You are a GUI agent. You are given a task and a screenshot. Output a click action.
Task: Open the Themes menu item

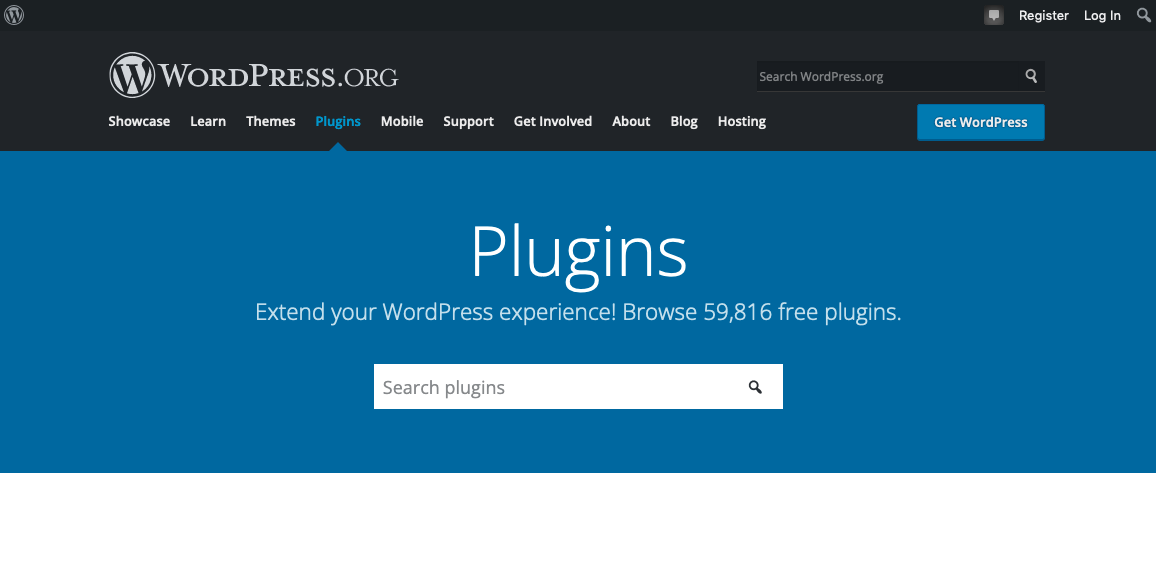271,122
